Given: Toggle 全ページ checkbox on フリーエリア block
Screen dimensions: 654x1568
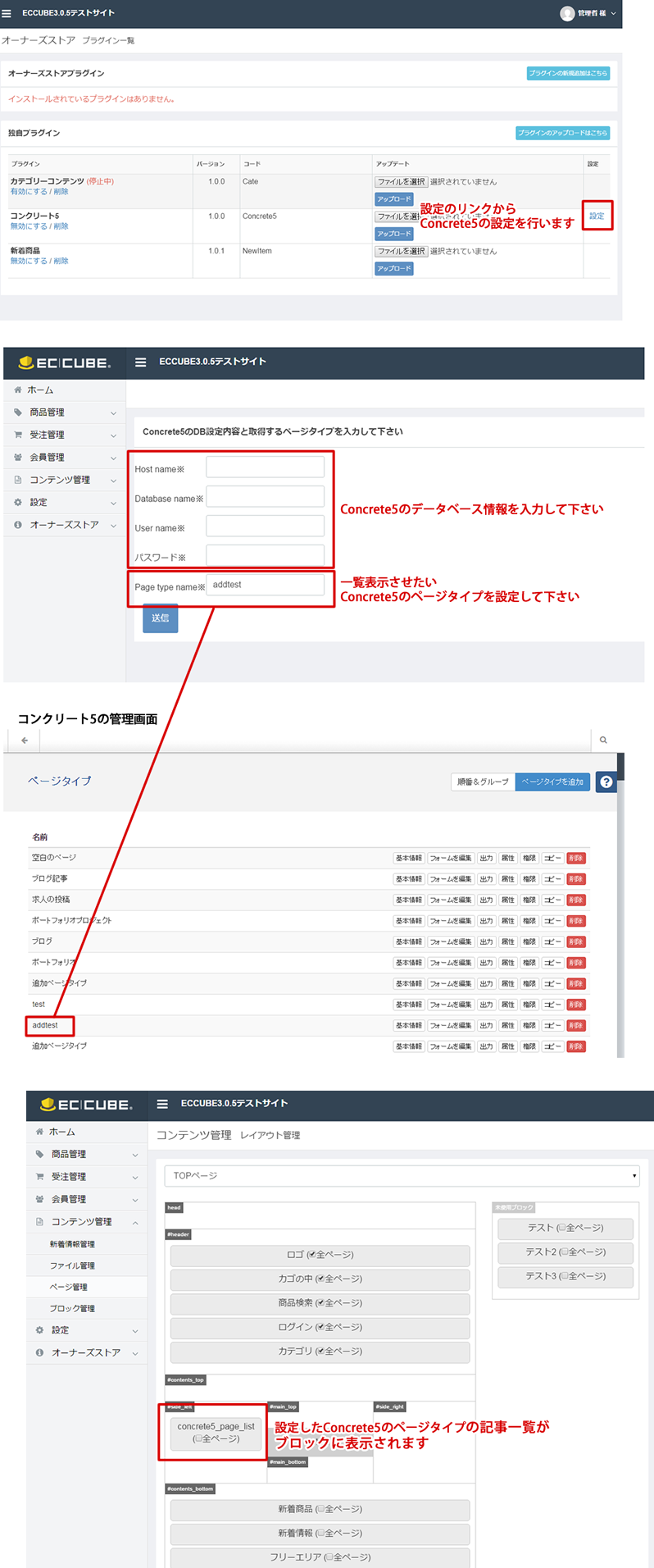Looking at the screenshot, I should coord(329,1557).
